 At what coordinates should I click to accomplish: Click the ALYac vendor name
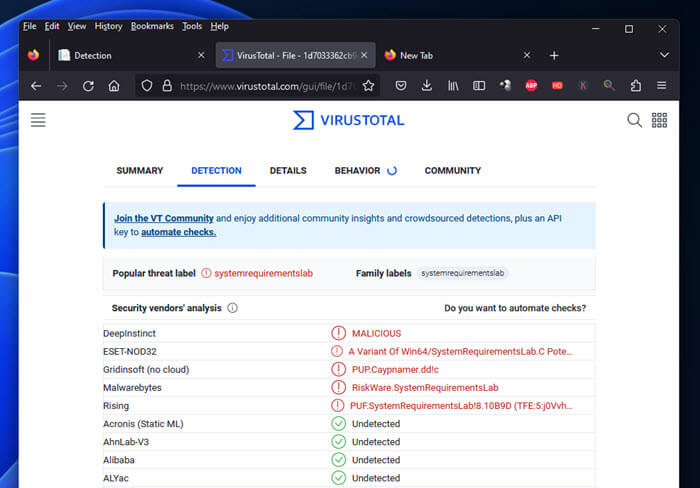(116, 478)
